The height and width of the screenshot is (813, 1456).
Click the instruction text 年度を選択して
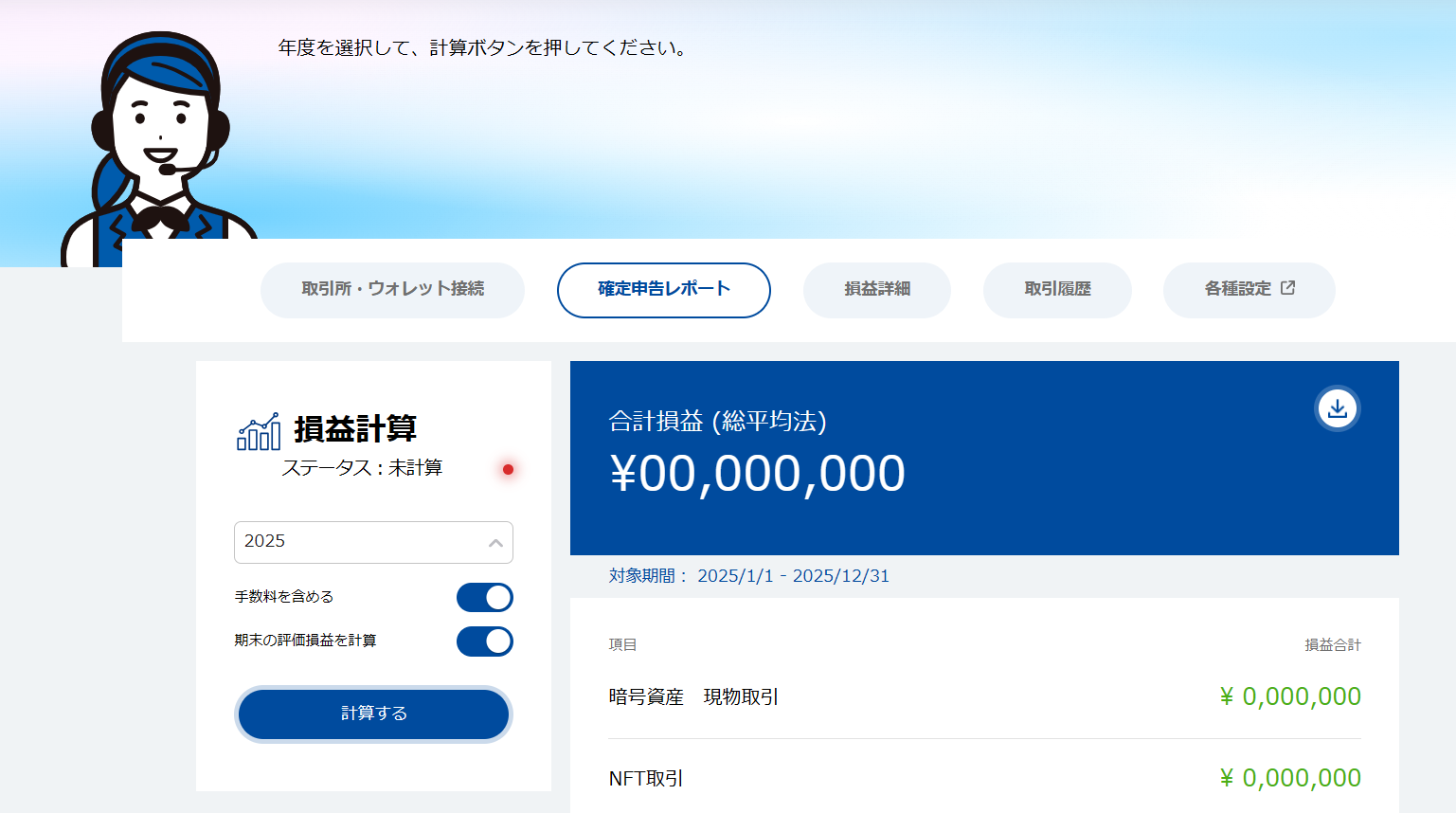(483, 47)
